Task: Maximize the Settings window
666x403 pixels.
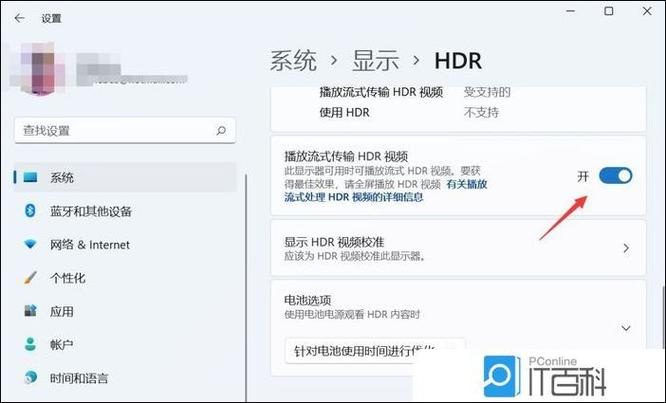Action: tap(609, 11)
